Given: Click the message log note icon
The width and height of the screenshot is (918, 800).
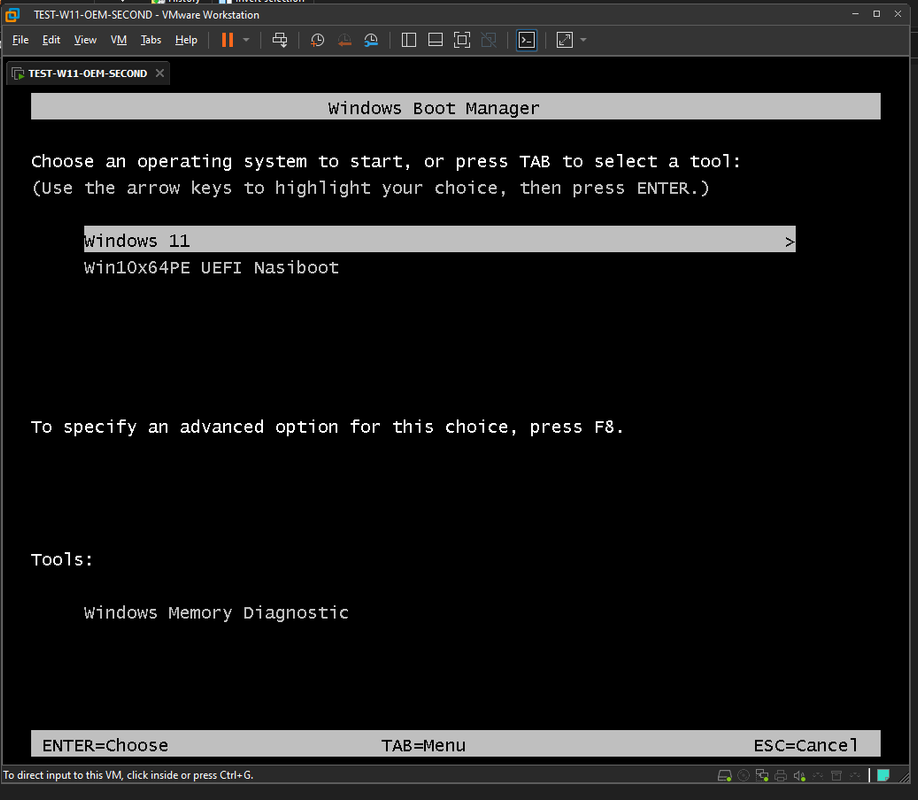Looking at the screenshot, I should pyautogui.click(x=883, y=775).
